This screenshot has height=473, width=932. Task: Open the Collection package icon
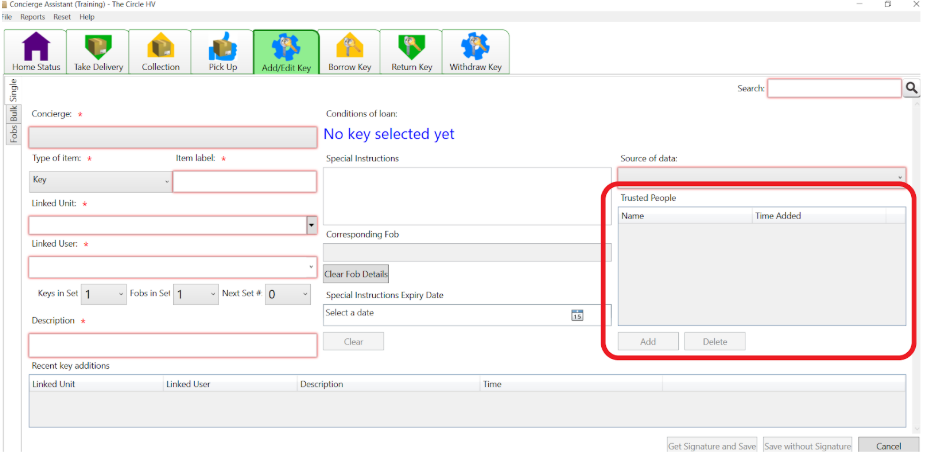pos(160,46)
